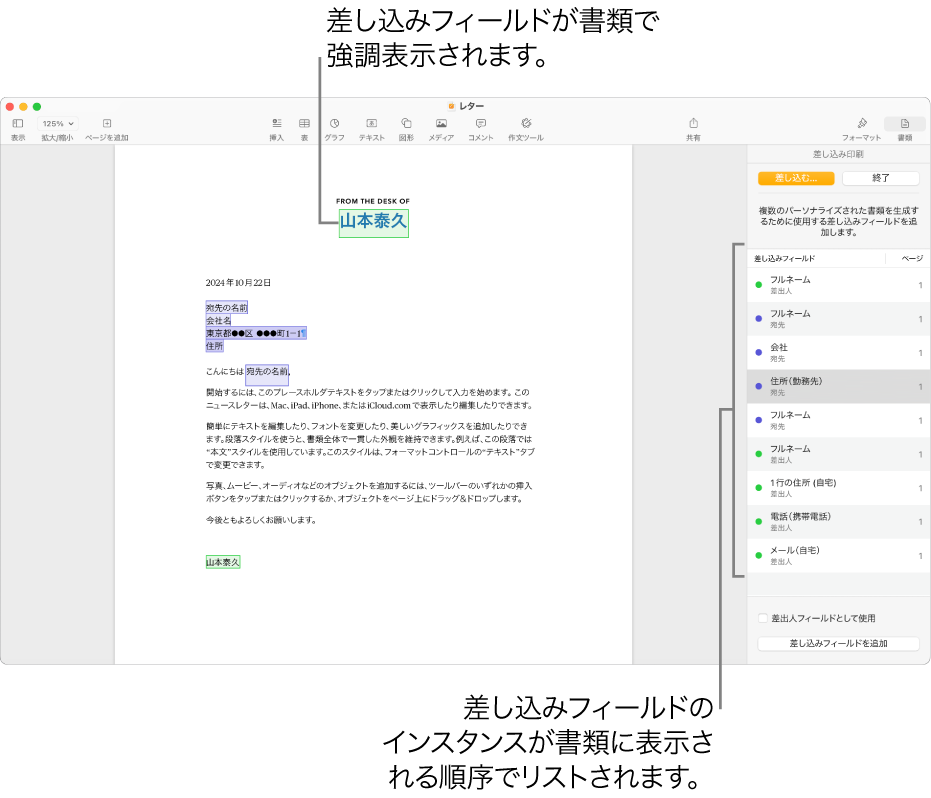Image resolution: width=931 pixels, height=798 pixels.
Task: Click the レター document title
Action: pyautogui.click(x=471, y=106)
